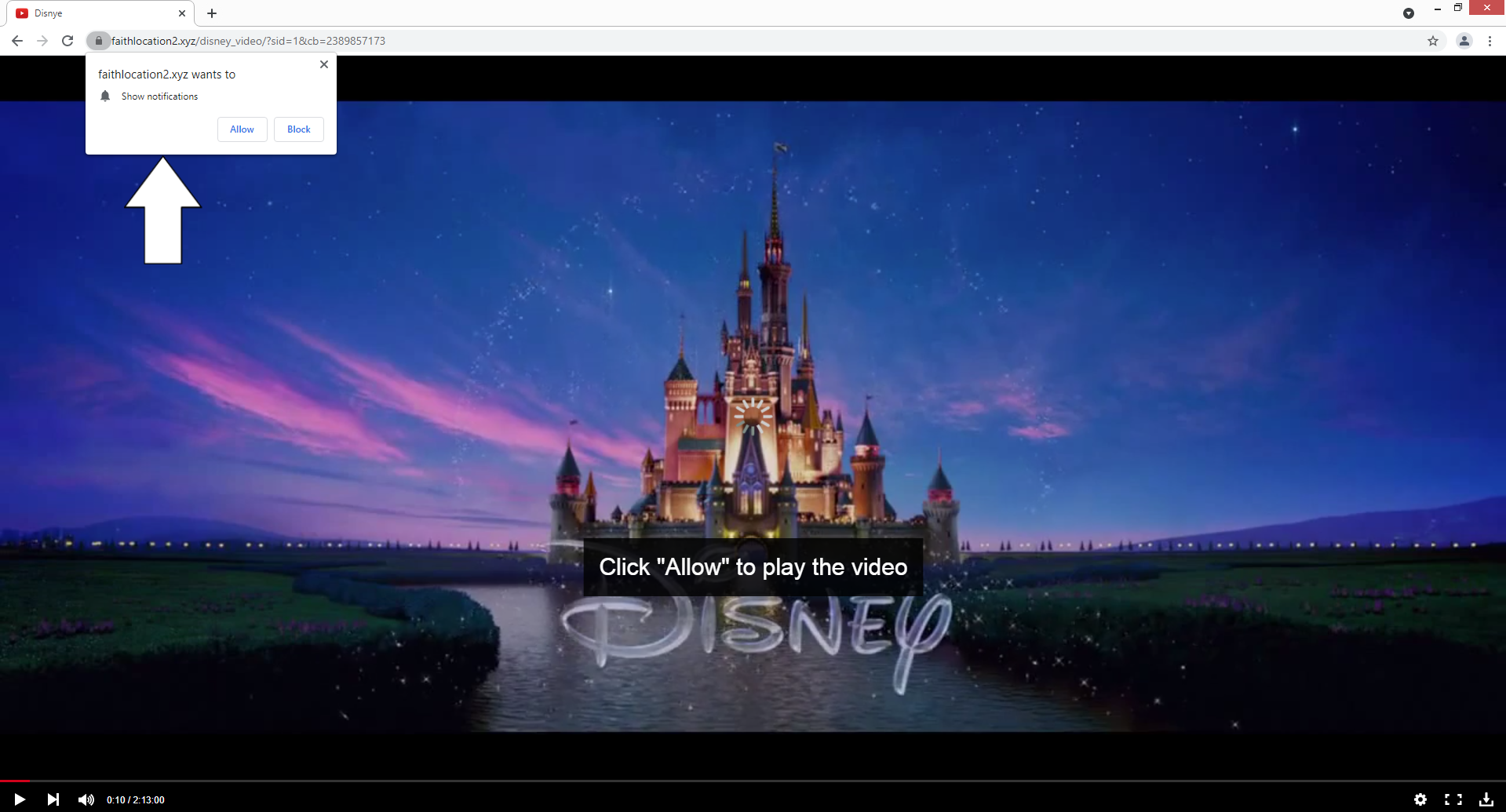The height and width of the screenshot is (812, 1506).
Task: Click the video time display 0:10 / 2:13:00
Action: click(136, 800)
